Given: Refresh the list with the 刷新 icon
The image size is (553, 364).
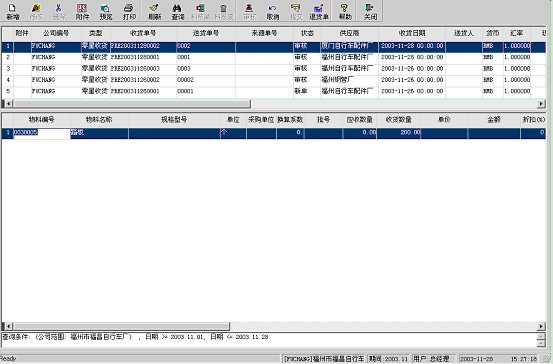Looking at the screenshot, I should pyautogui.click(x=154, y=12).
